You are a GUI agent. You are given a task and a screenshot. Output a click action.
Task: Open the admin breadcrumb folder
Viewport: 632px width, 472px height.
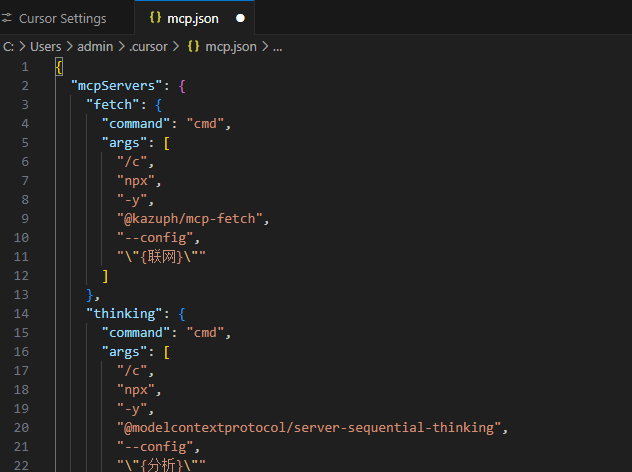click(95, 47)
